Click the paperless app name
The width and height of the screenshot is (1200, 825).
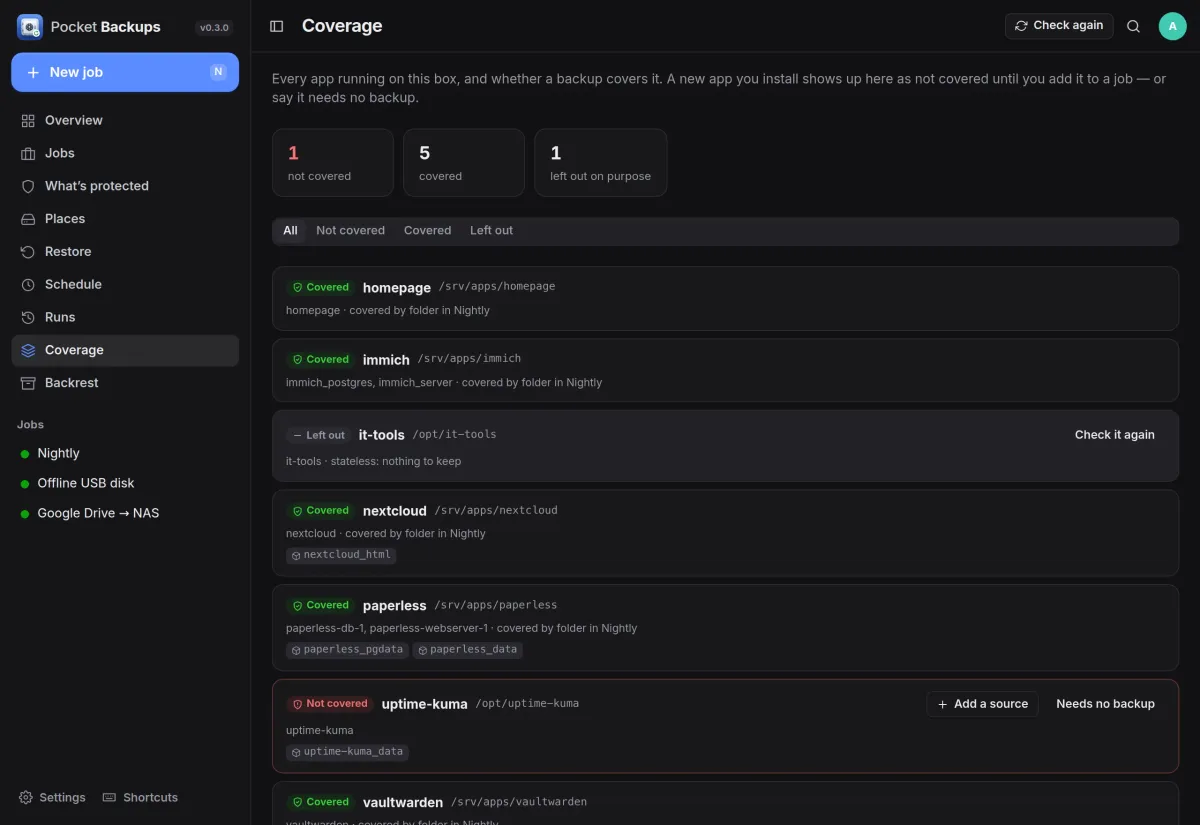tap(395, 606)
